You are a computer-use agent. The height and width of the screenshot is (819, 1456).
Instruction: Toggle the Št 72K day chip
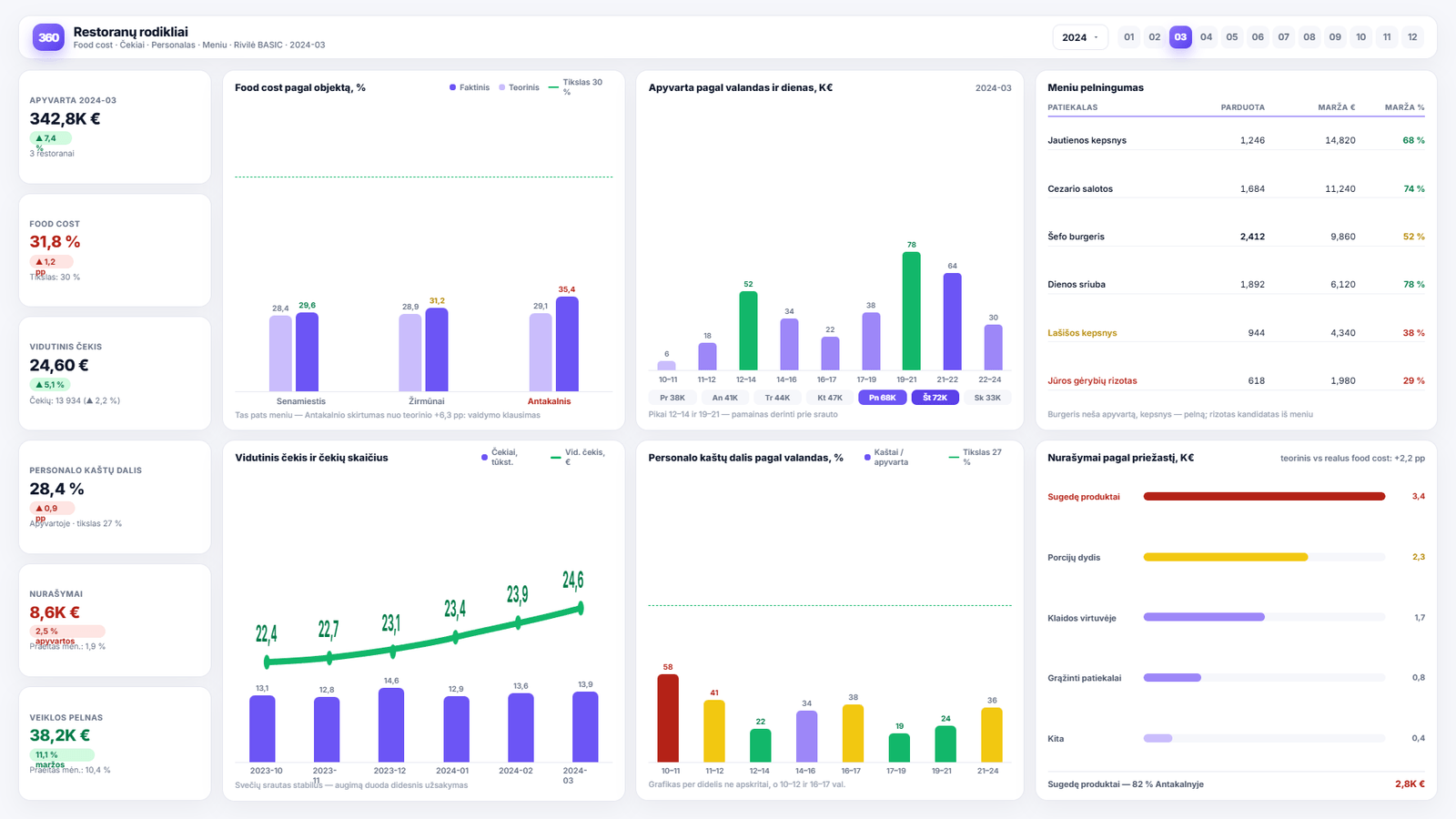(x=935, y=398)
